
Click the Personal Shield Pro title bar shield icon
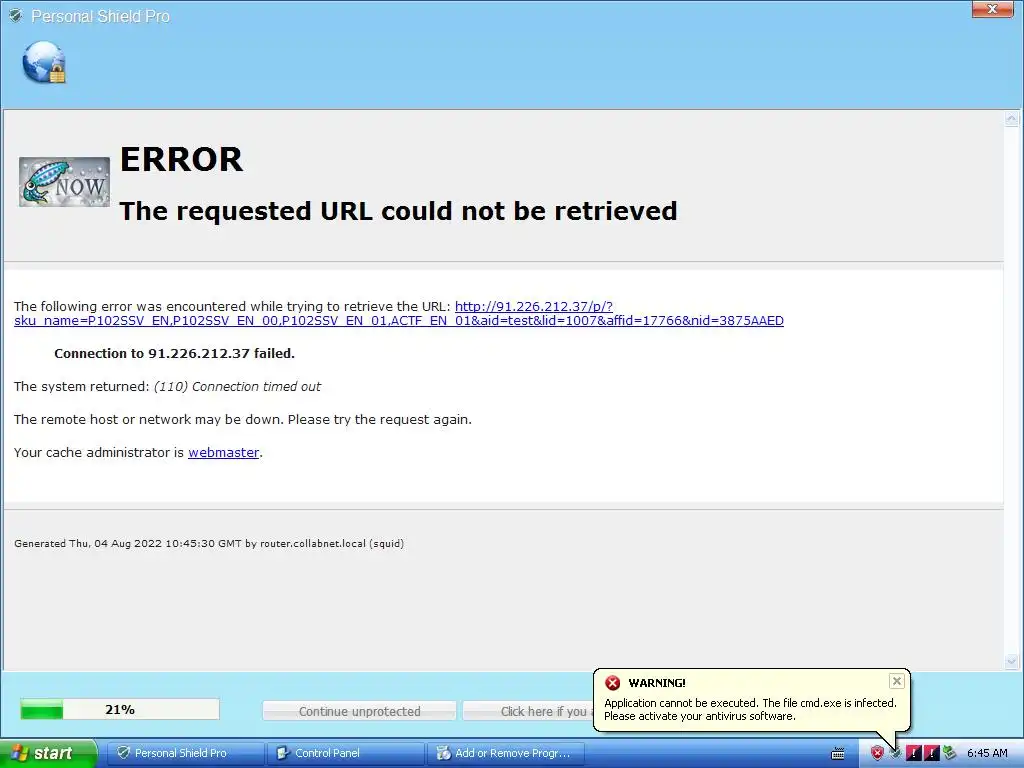(16, 16)
